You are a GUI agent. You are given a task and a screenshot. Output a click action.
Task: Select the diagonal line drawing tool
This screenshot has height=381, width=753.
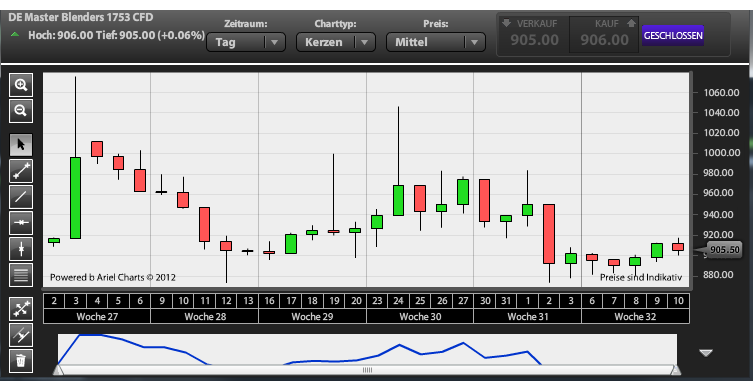pos(21,197)
